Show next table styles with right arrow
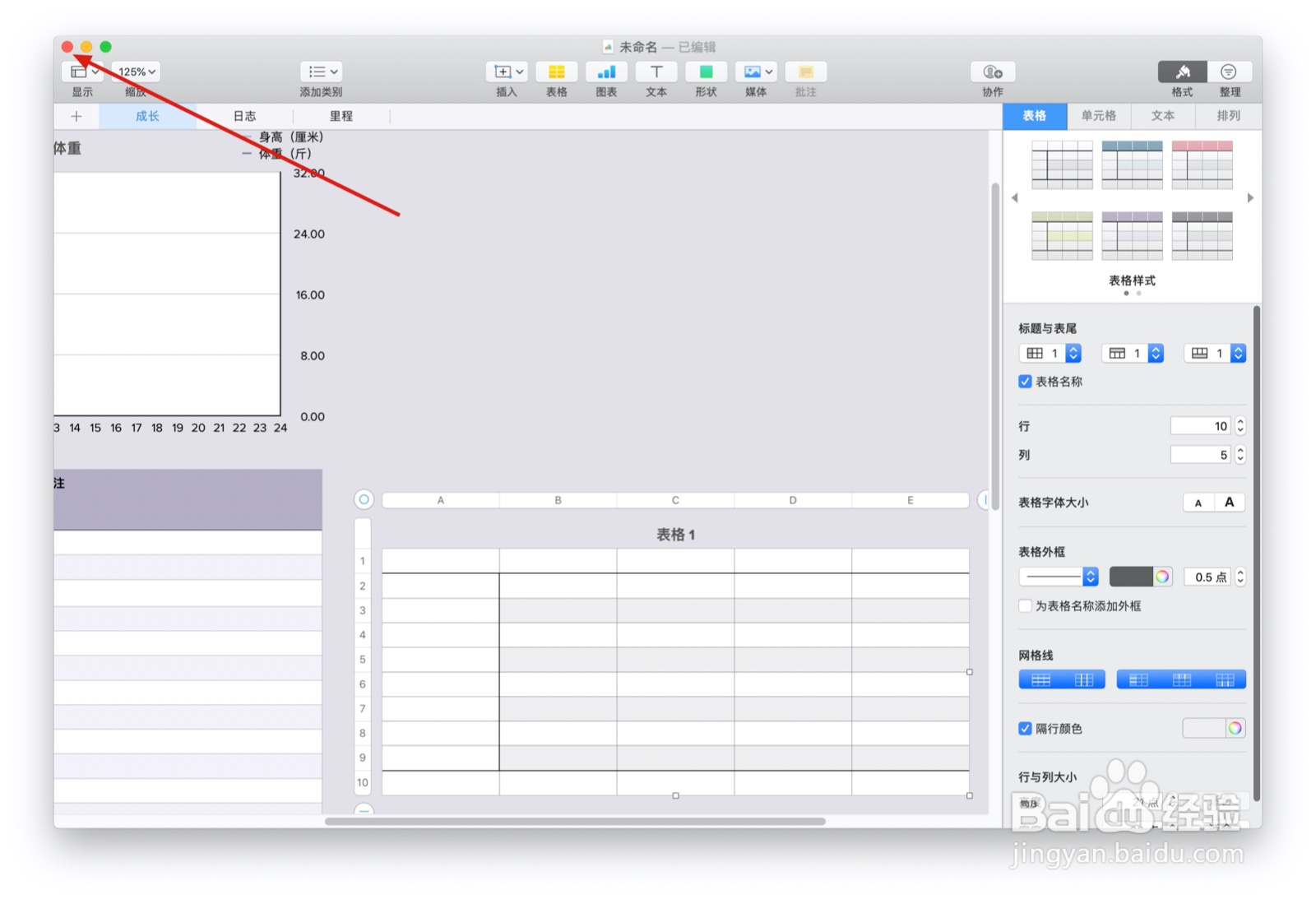The height and width of the screenshot is (899, 1316). click(x=1250, y=198)
